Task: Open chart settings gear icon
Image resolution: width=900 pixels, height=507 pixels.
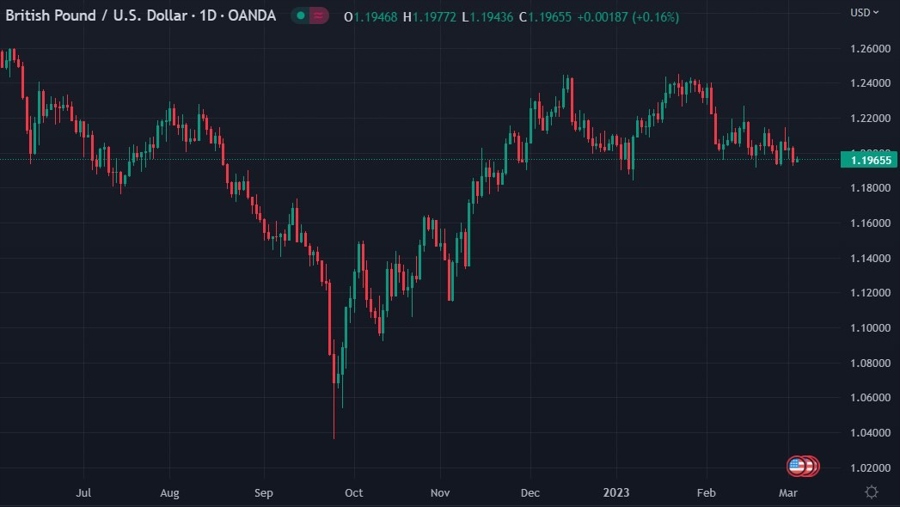Action: pyautogui.click(x=871, y=491)
